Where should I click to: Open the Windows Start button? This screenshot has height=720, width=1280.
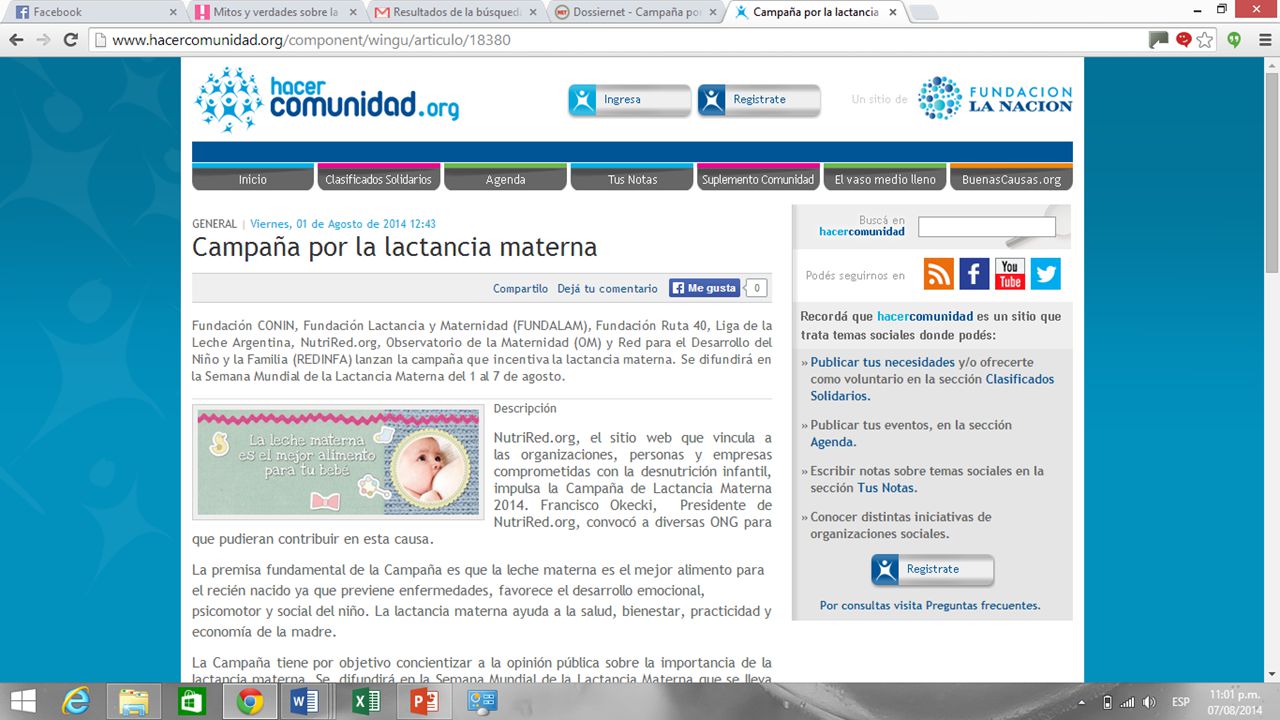tap(22, 701)
